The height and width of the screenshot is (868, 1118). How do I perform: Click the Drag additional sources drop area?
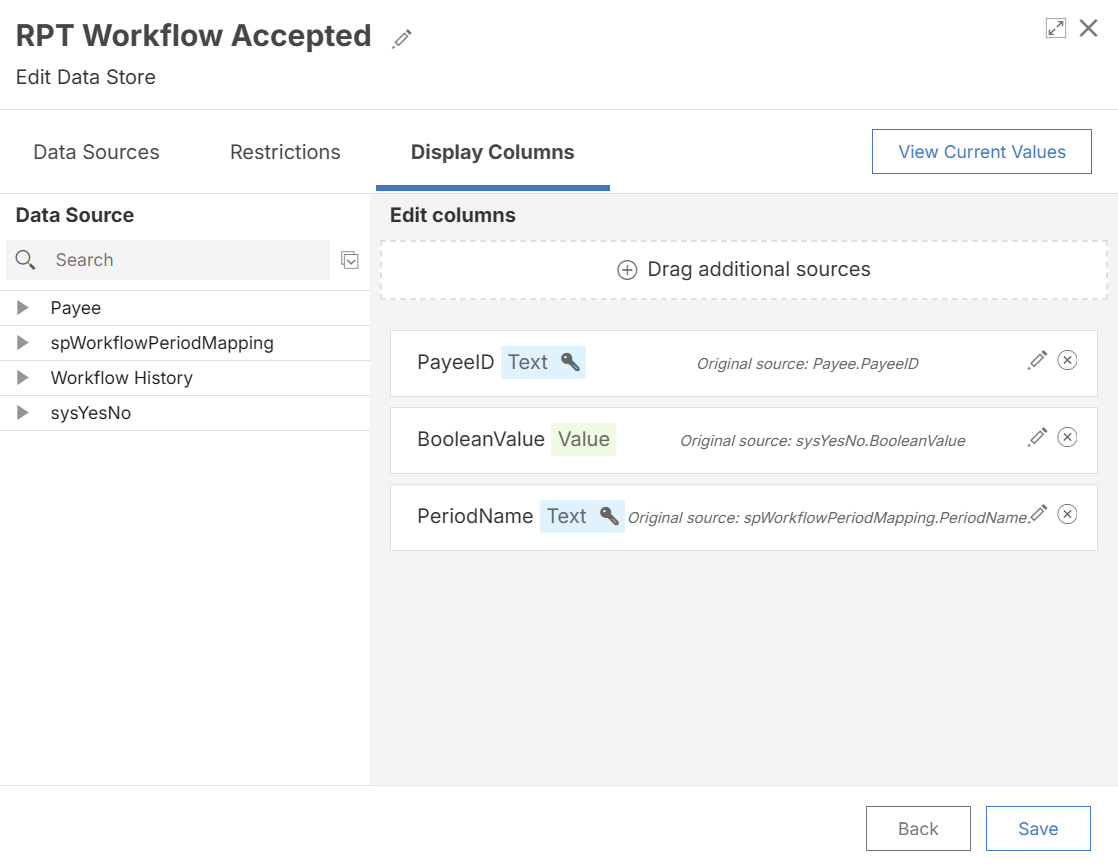pos(743,270)
